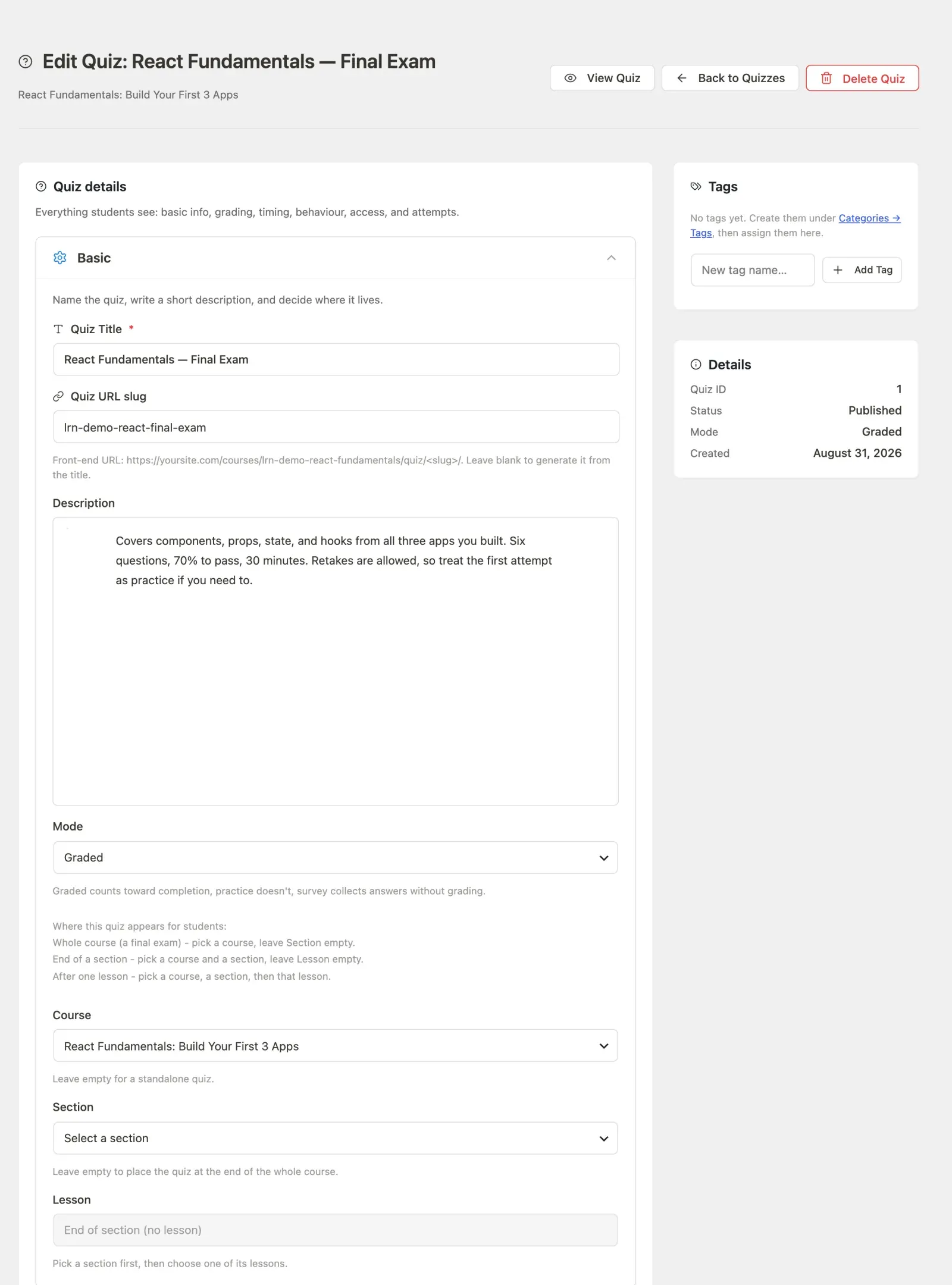The width and height of the screenshot is (952, 1285).
Task: Click the gear icon next to Basic
Action: 60,258
